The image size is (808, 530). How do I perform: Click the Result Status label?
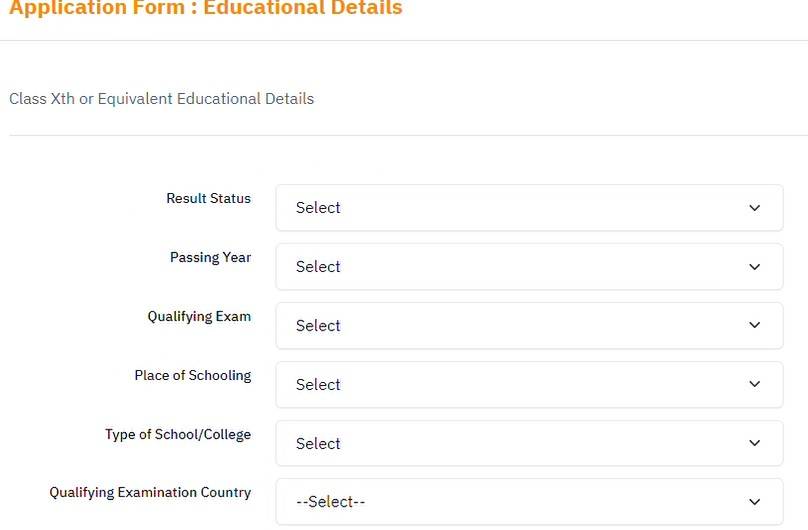(209, 198)
